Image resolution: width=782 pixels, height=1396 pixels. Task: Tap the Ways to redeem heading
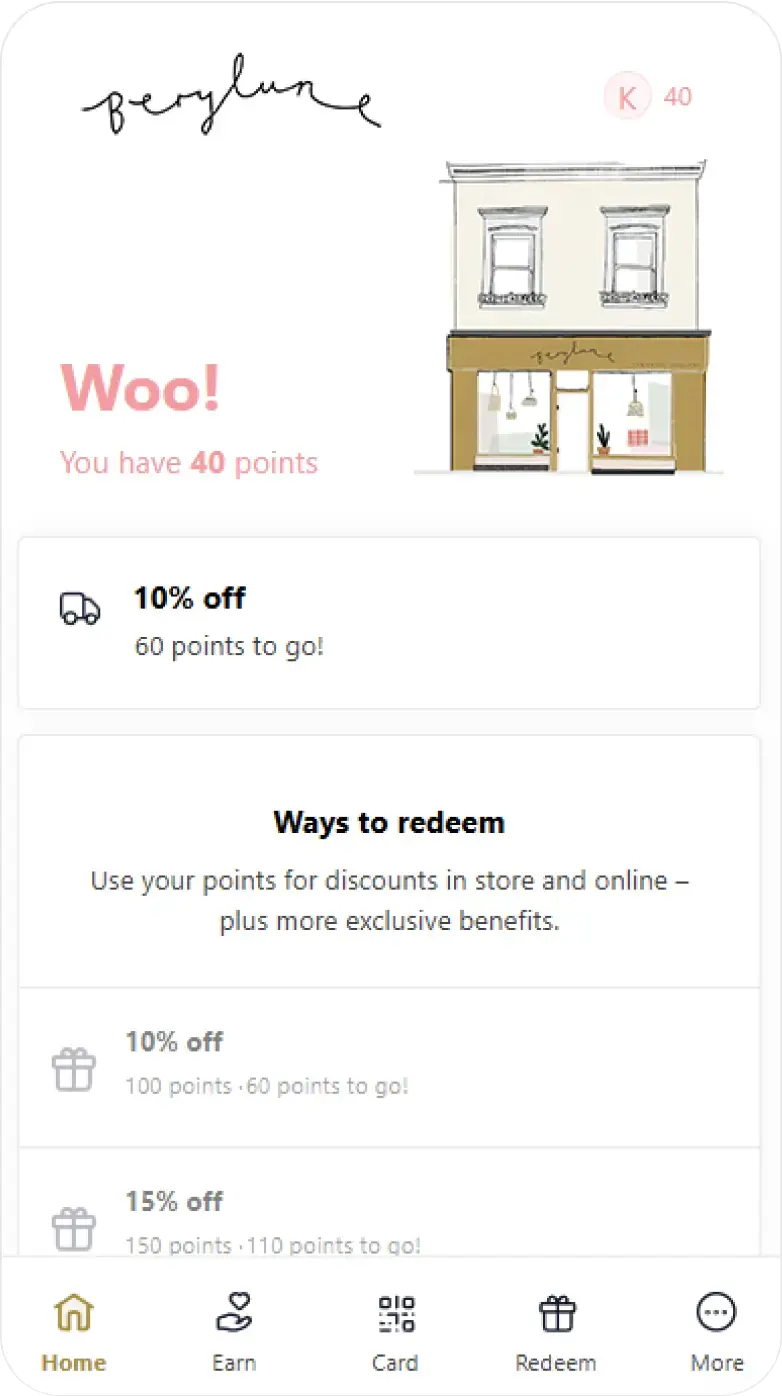pyautogui.click(x=389, y=823)
